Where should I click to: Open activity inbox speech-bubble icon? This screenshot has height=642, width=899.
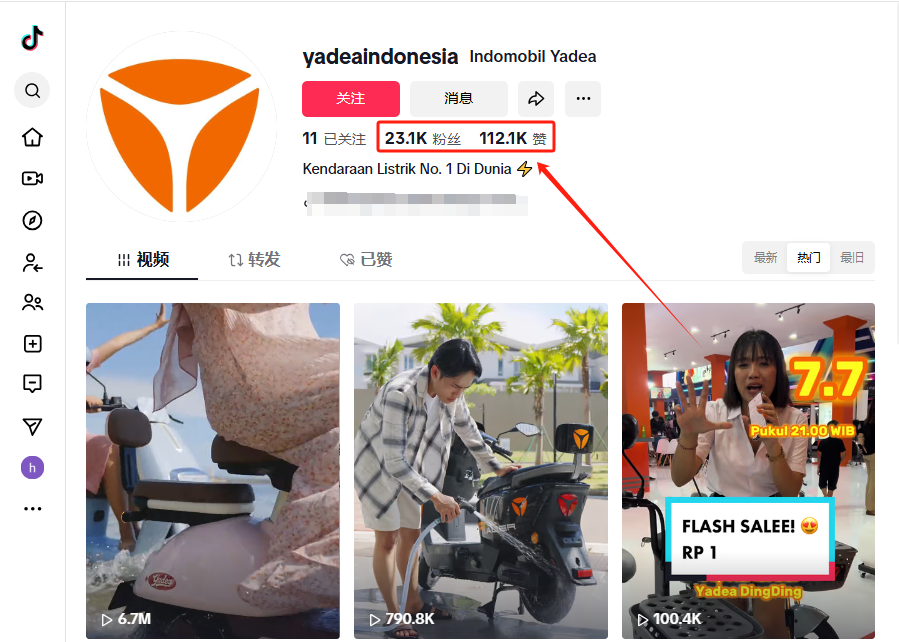32,383
